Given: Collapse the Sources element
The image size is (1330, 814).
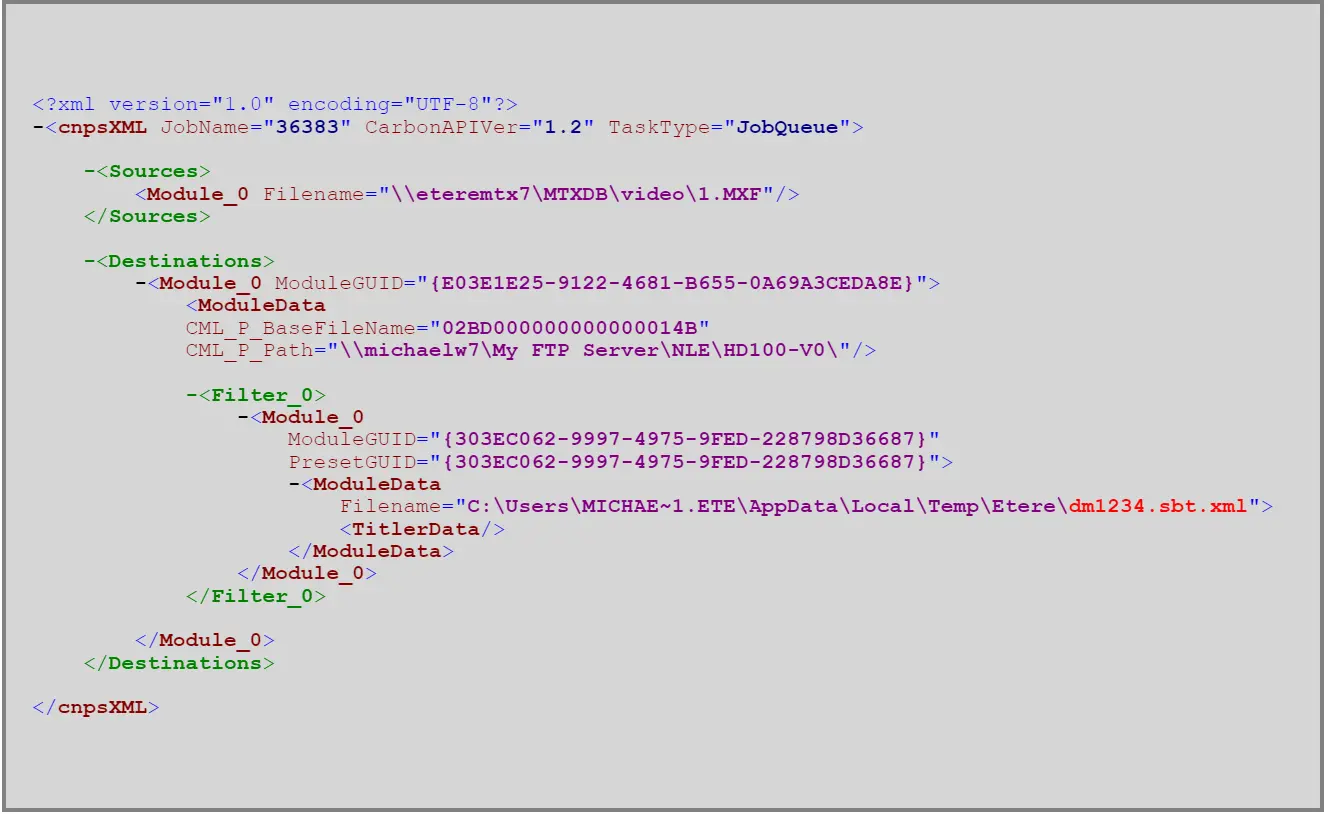Looking at the screenshot, I should (89, 172).
